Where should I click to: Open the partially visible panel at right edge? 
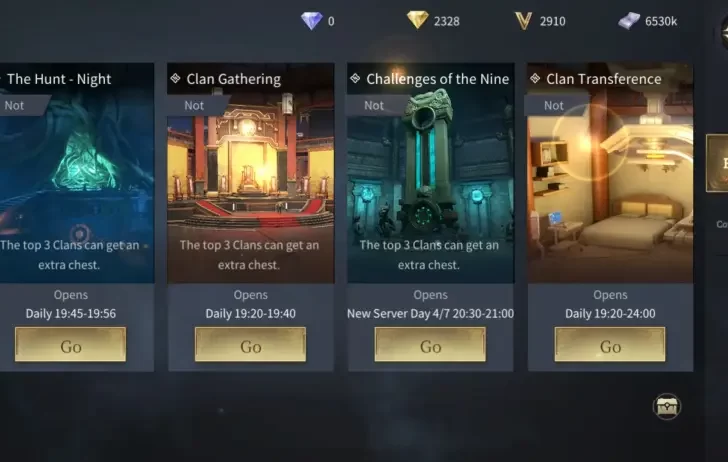pyautogui.click(x=717, y=163)
